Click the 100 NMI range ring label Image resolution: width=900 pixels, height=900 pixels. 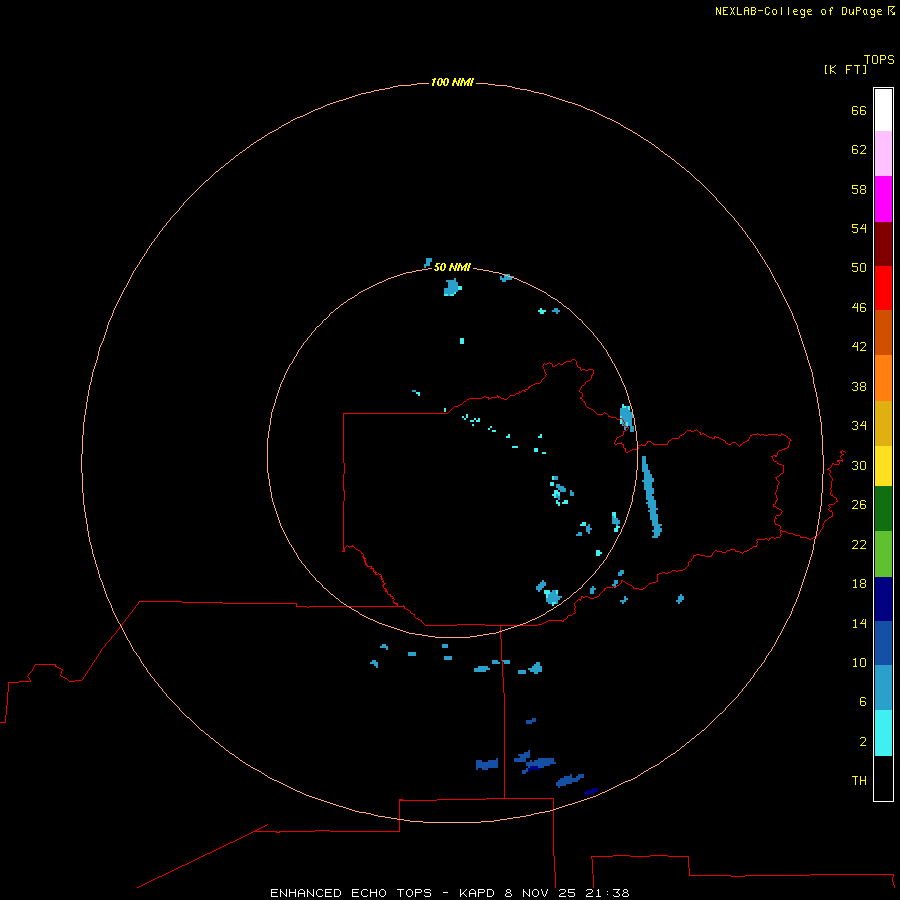(452, 82)
